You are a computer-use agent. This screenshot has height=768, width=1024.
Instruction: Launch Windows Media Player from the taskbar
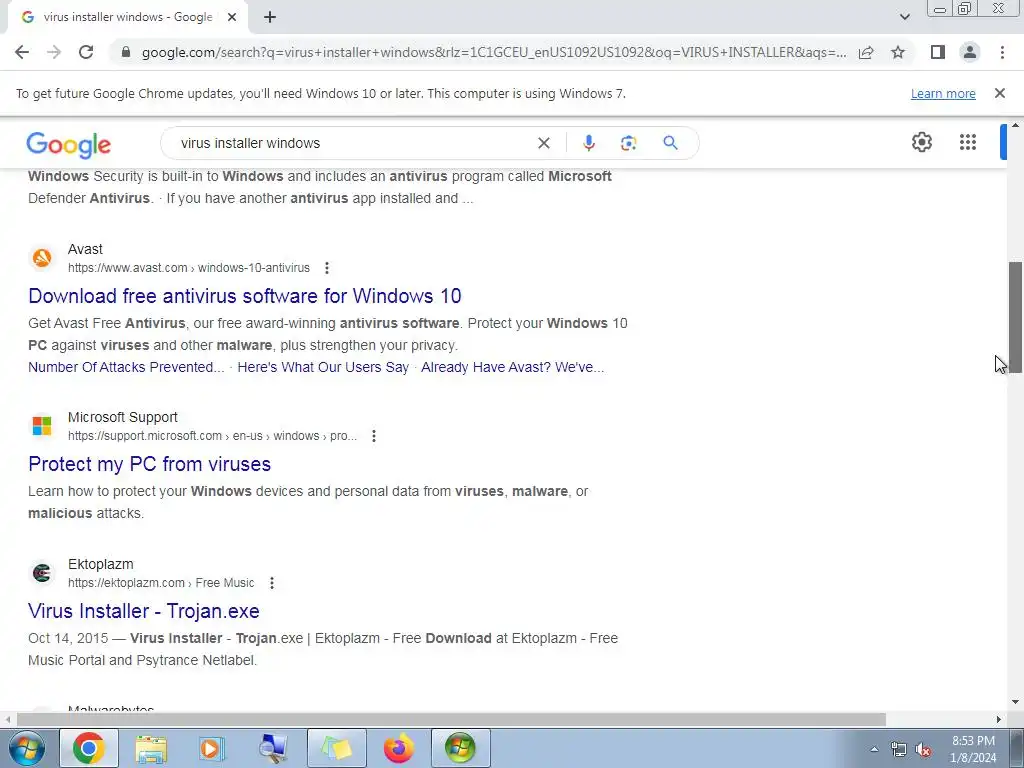[x=212, y=748]
